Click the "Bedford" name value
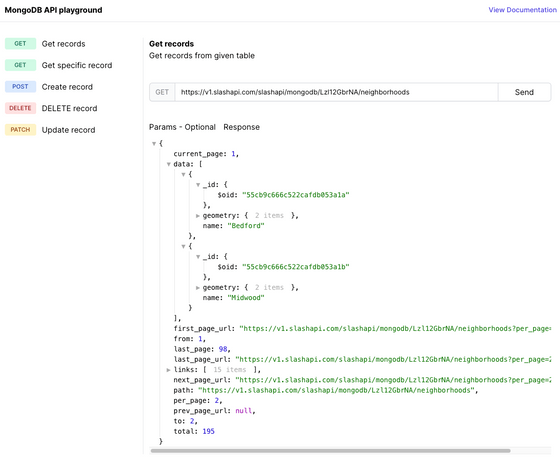560x464 pixels. tap(246, 226)
